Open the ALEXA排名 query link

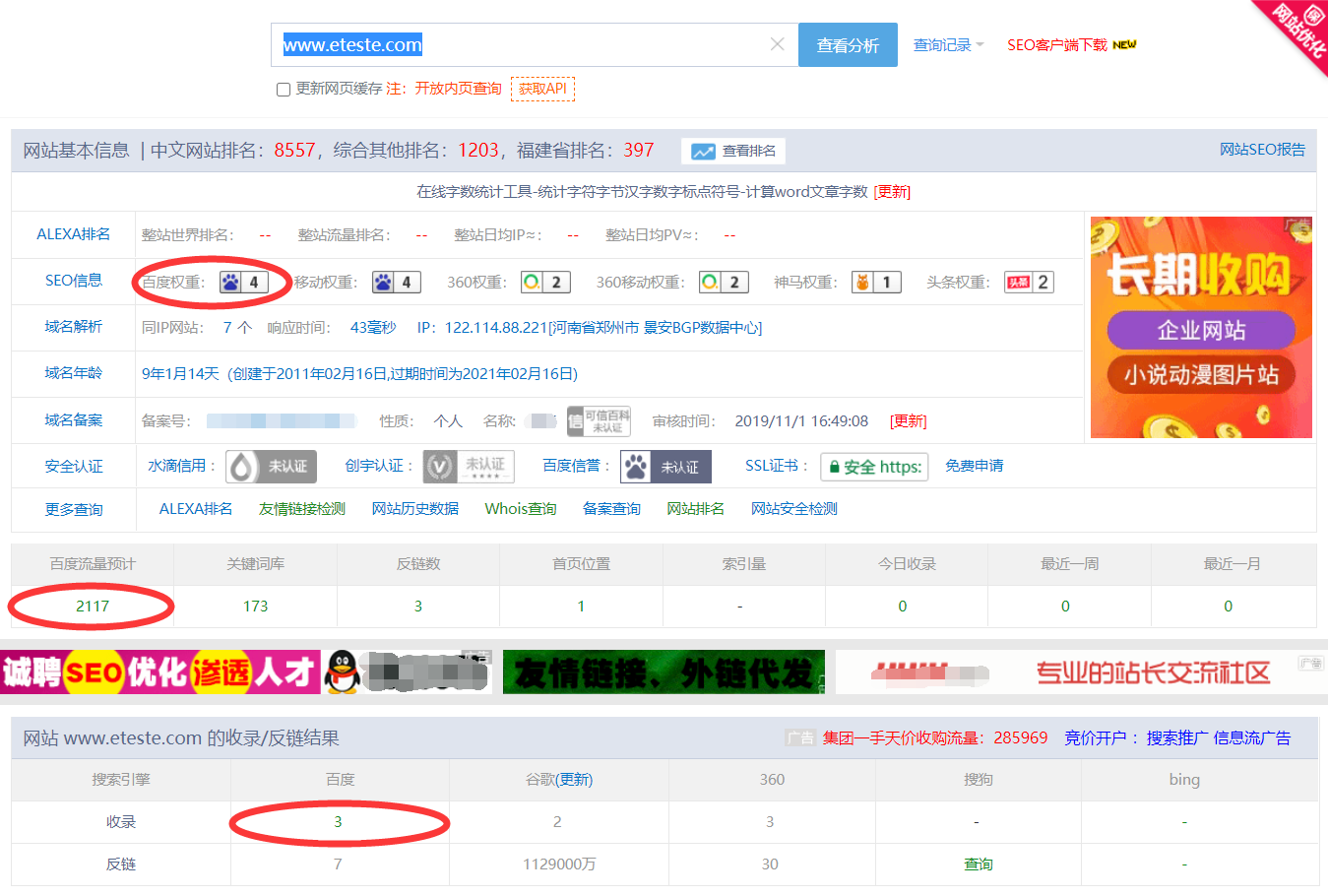196,509
